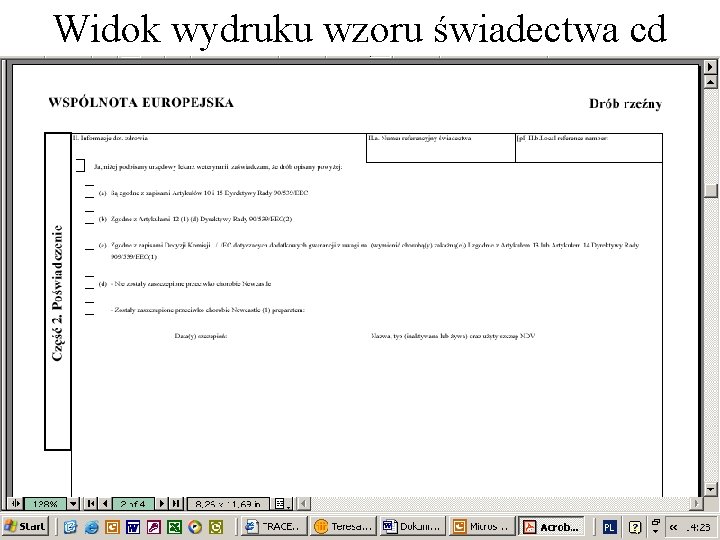
Task: Click line (c) about Decyzji Komisji
Action: tap(369, 251)
